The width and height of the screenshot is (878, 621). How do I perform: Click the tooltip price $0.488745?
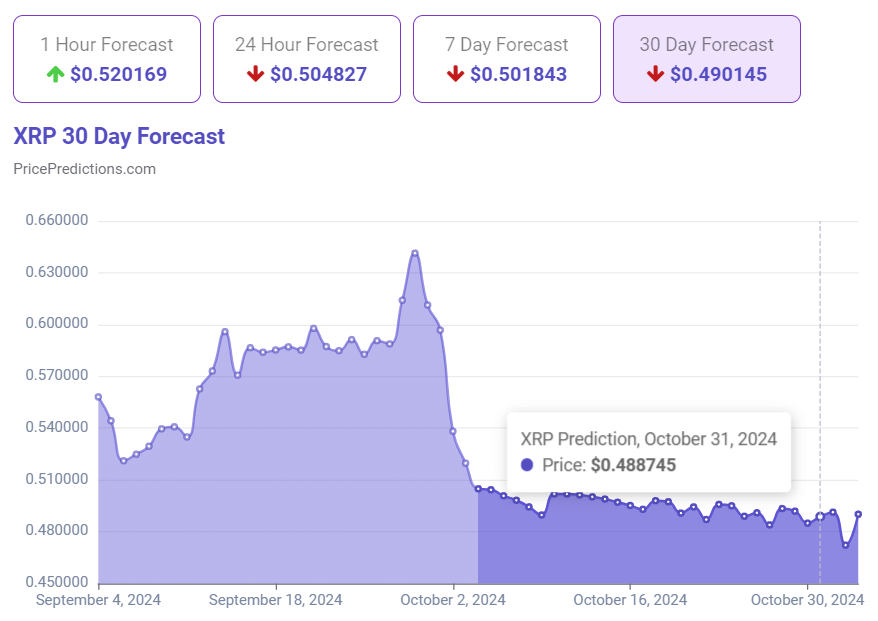(x=633, y=465)
